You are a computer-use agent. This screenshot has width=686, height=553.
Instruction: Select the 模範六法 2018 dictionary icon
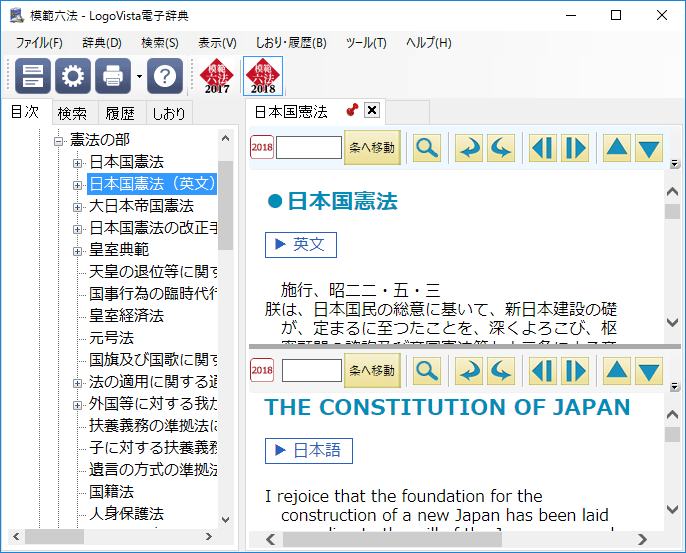263,76
